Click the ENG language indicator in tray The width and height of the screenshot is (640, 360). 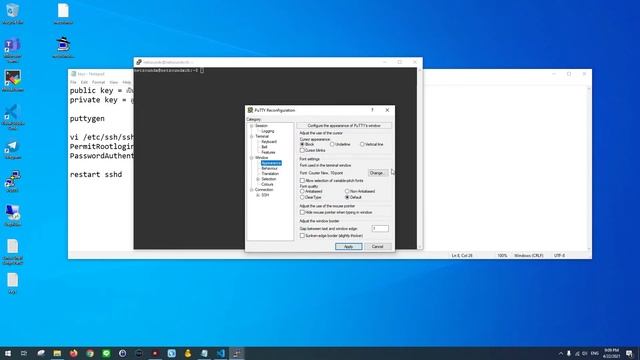[595, 353]
